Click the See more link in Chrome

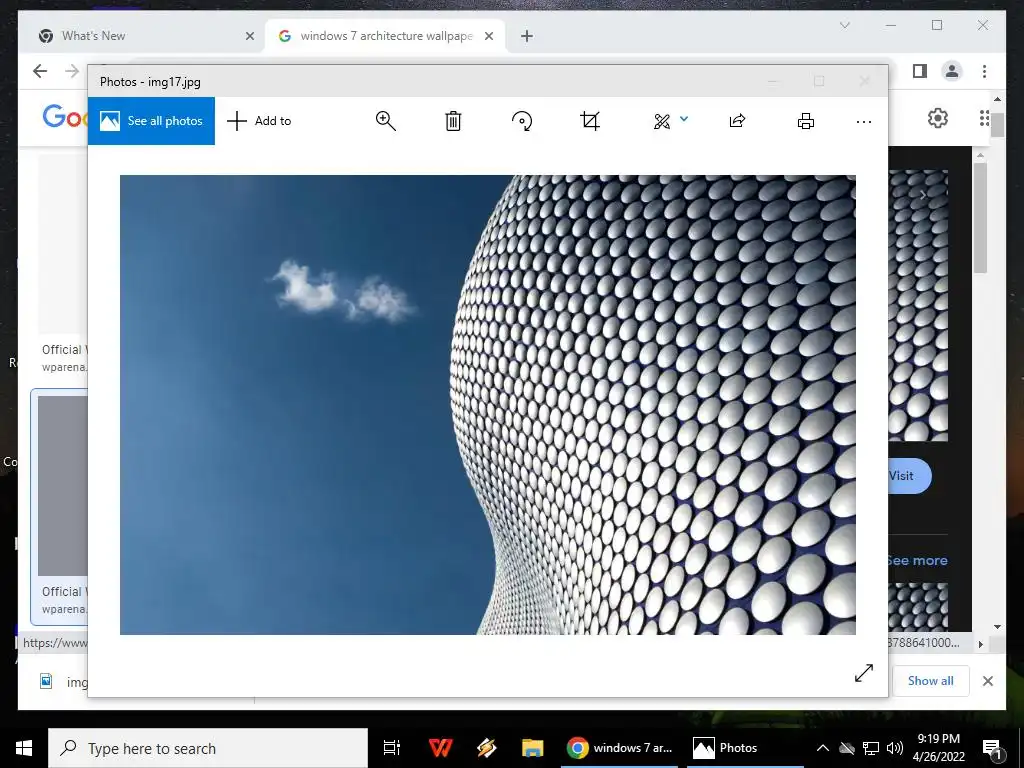click(x=918, y=560)
